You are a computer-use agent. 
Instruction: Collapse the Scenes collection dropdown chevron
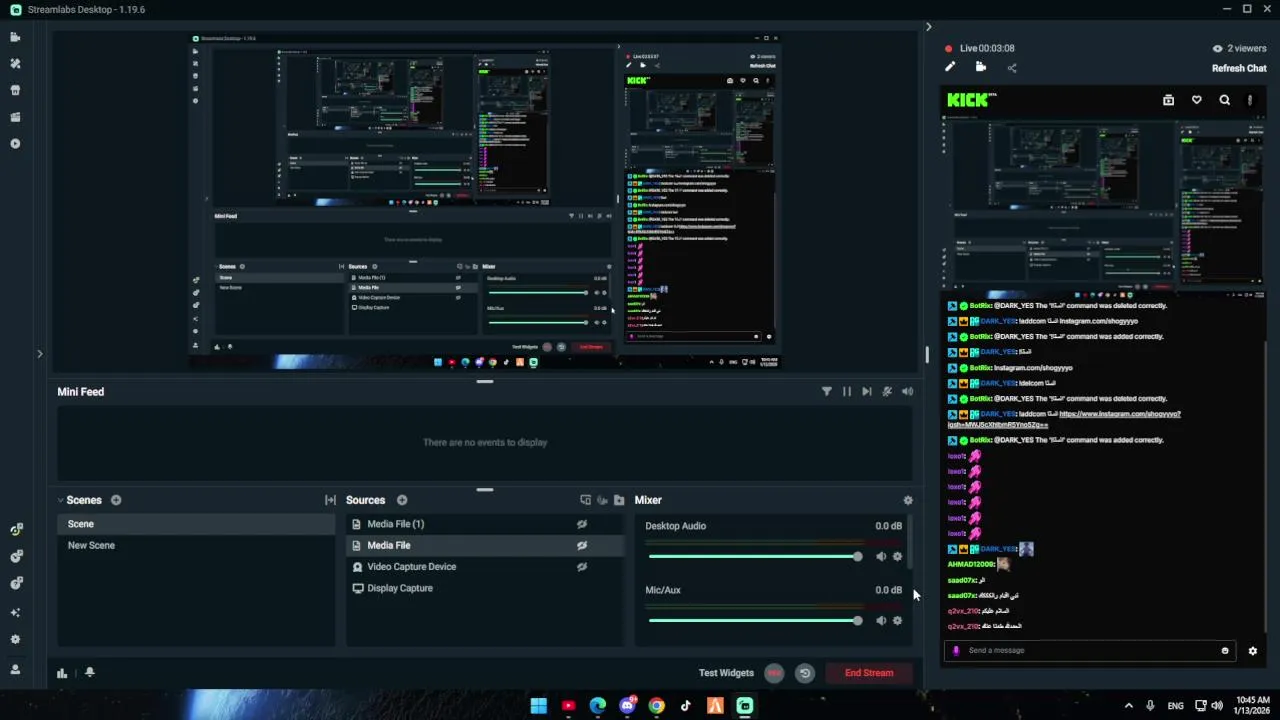pyautogui.click(x=61, y=500)
